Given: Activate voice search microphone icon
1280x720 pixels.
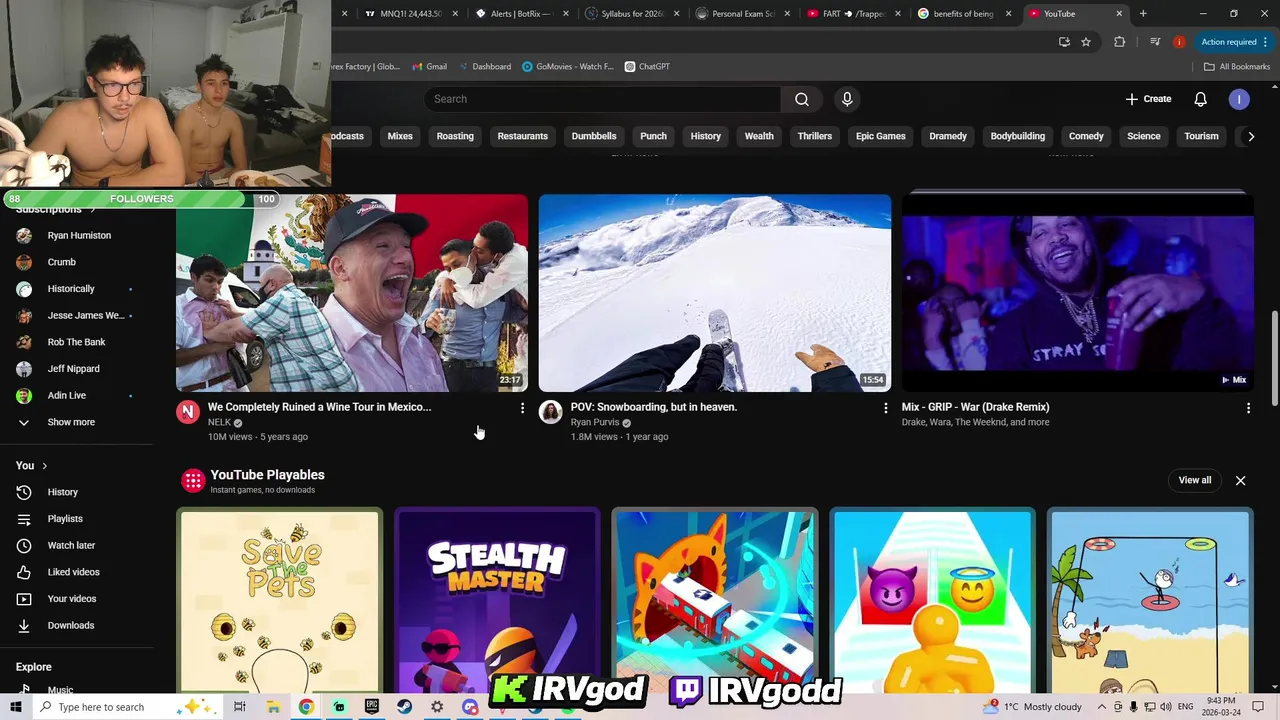Looking at the screenshot, I should 847,99.
